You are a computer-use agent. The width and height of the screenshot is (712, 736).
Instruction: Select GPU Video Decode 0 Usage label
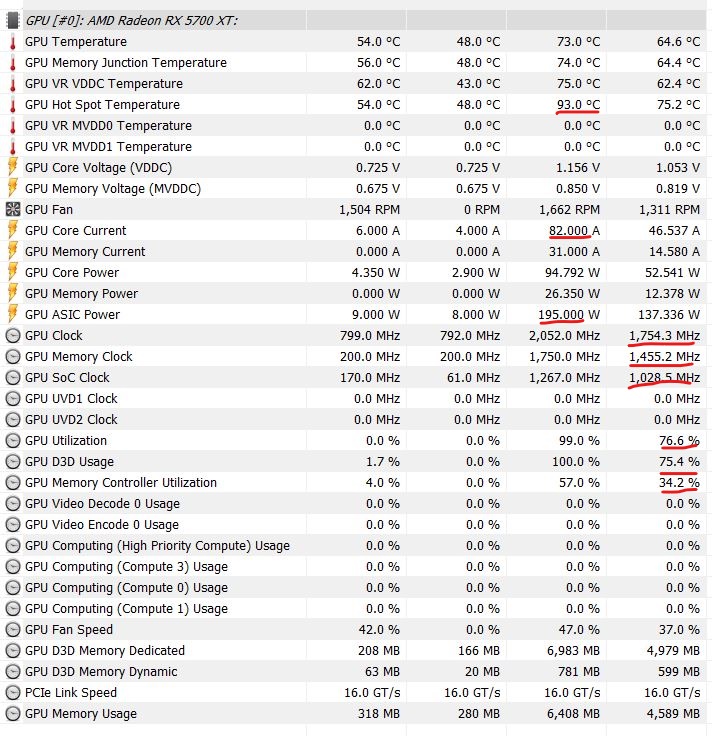click(102, 504)
